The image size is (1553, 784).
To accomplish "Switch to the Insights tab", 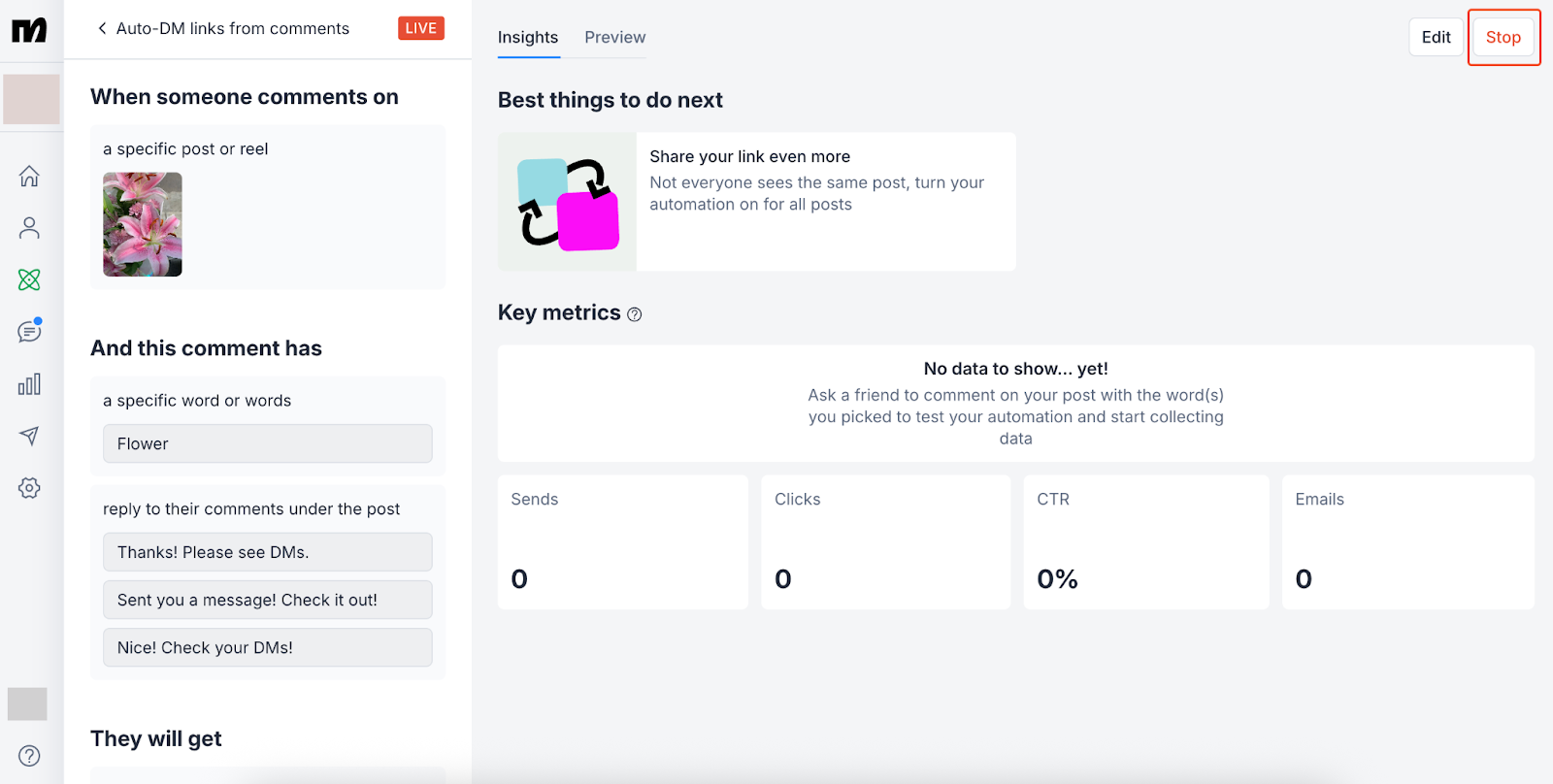I will (528, 37).
